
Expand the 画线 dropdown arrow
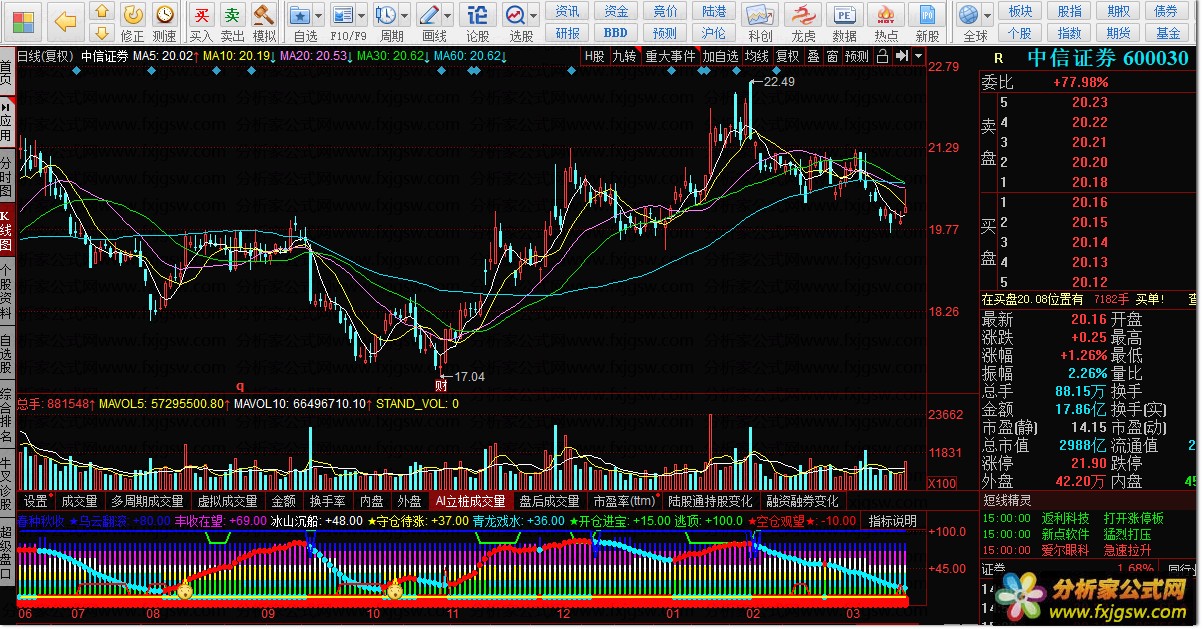[449, 16]
